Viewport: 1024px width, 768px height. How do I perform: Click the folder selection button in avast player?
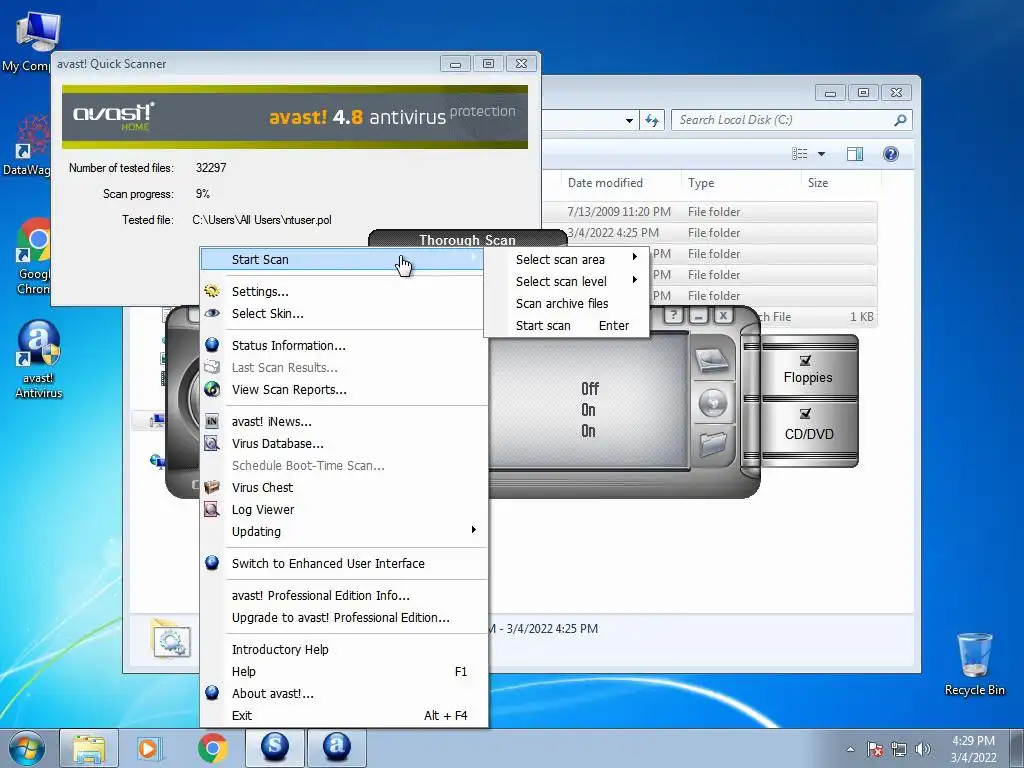tap(712, 444)
